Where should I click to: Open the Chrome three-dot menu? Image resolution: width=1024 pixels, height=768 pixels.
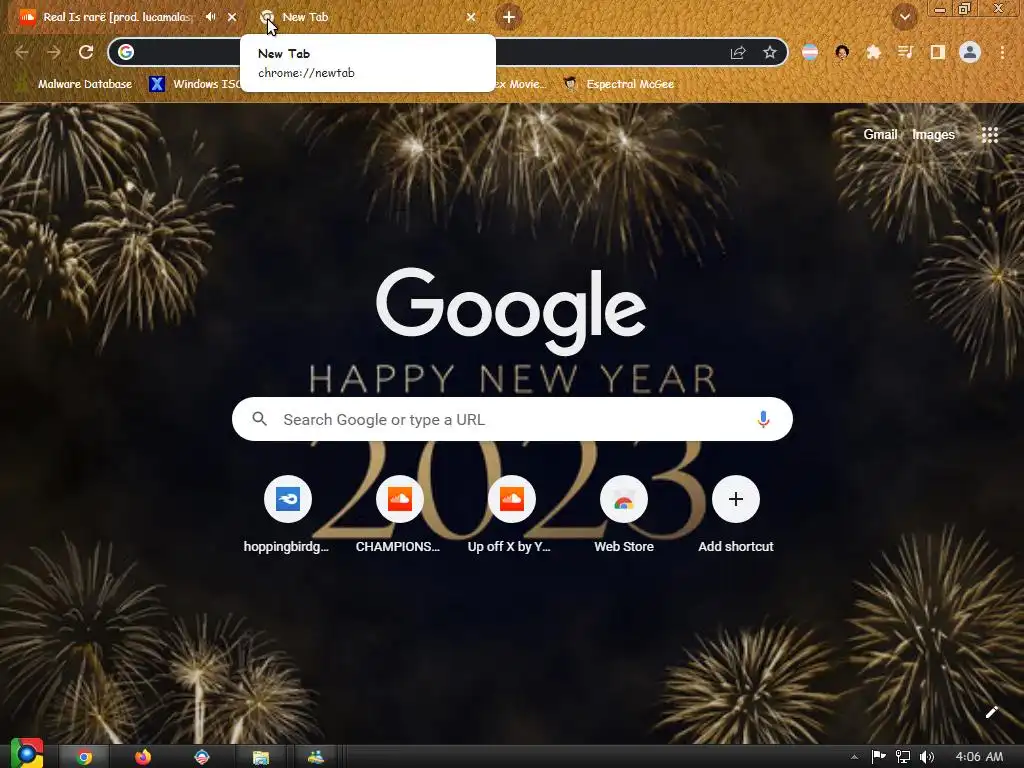[1002, 52]
